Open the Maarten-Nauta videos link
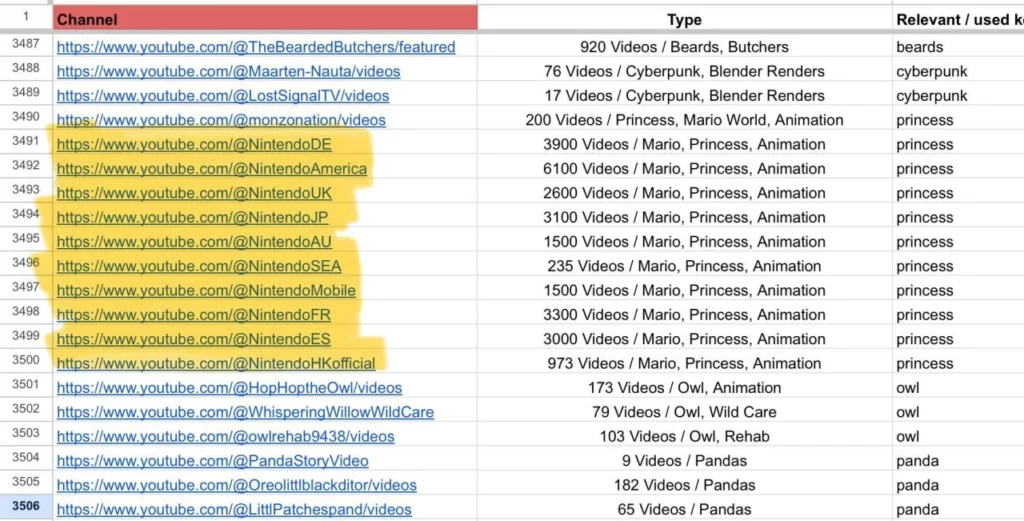The height and width of the screenshot is (521, 1024). pyautogui.click(x=229, y=71)
